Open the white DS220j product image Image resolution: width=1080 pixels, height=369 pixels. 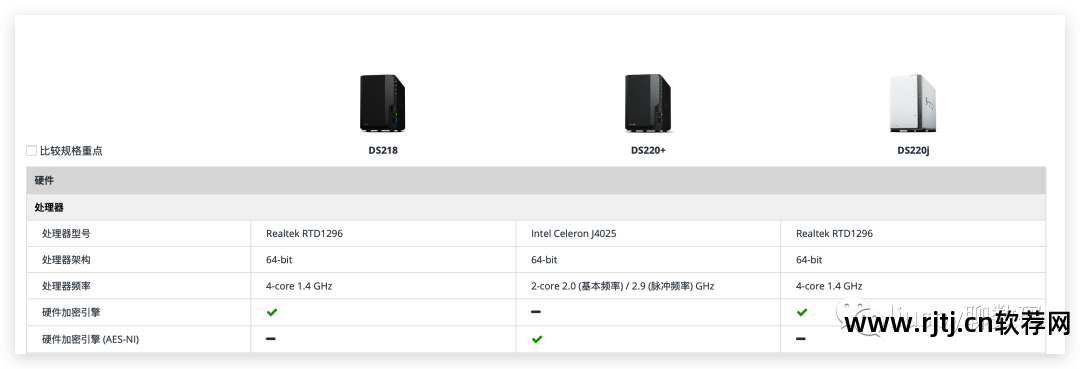(x=913, y=103)
